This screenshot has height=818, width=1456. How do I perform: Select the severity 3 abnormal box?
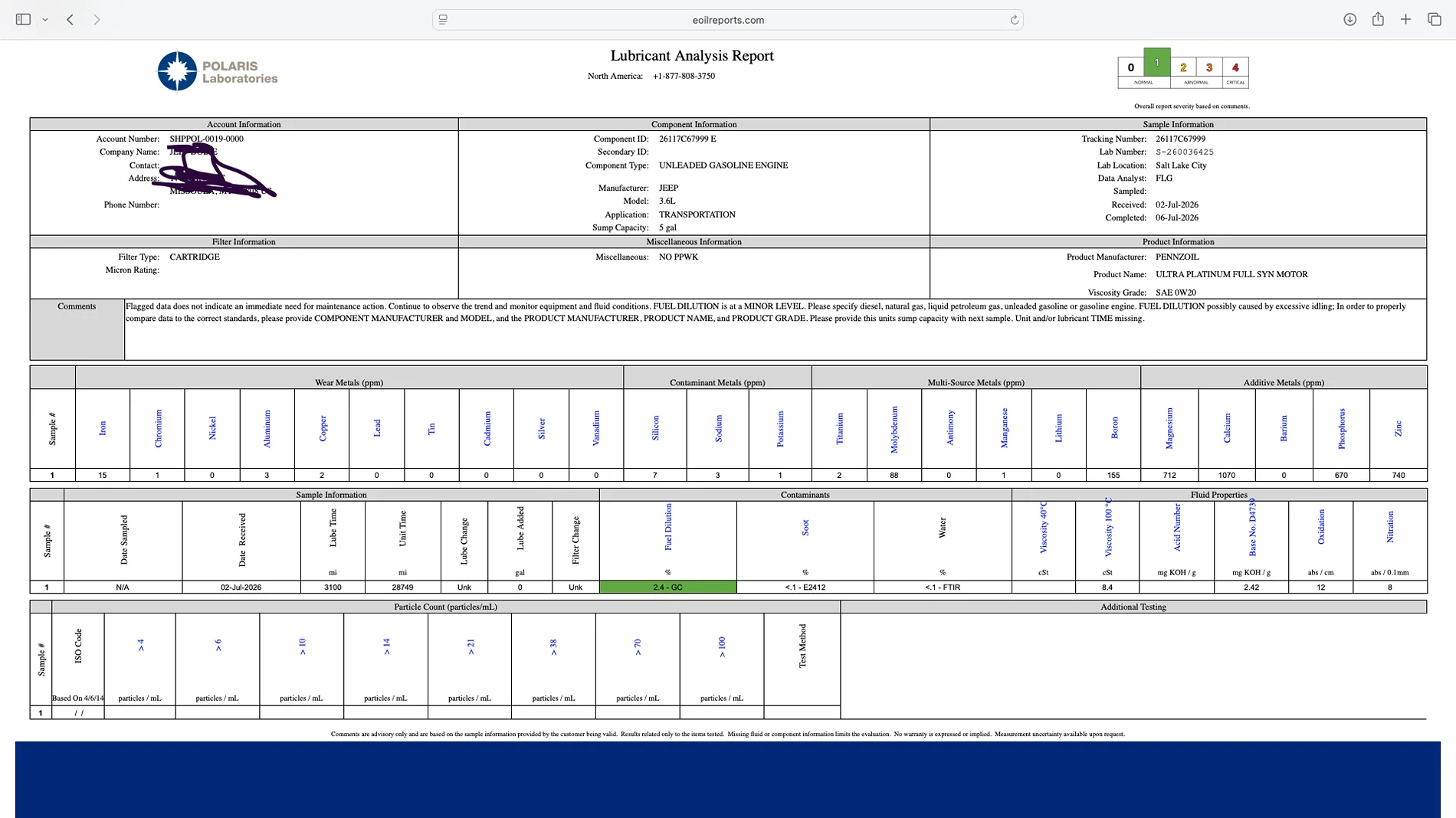click(1209, 67)
